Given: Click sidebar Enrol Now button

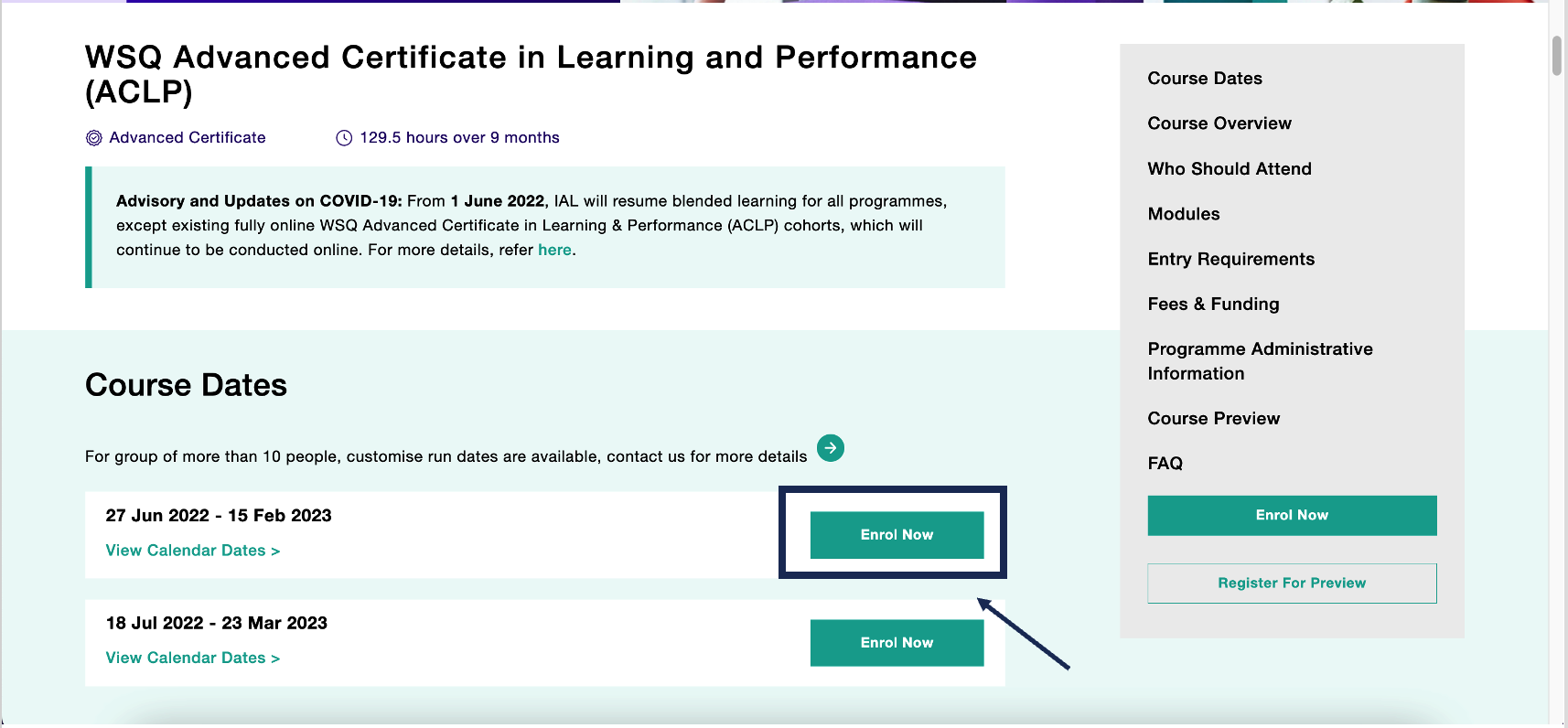Looking at the screenshot, I should click(1292, 516).
